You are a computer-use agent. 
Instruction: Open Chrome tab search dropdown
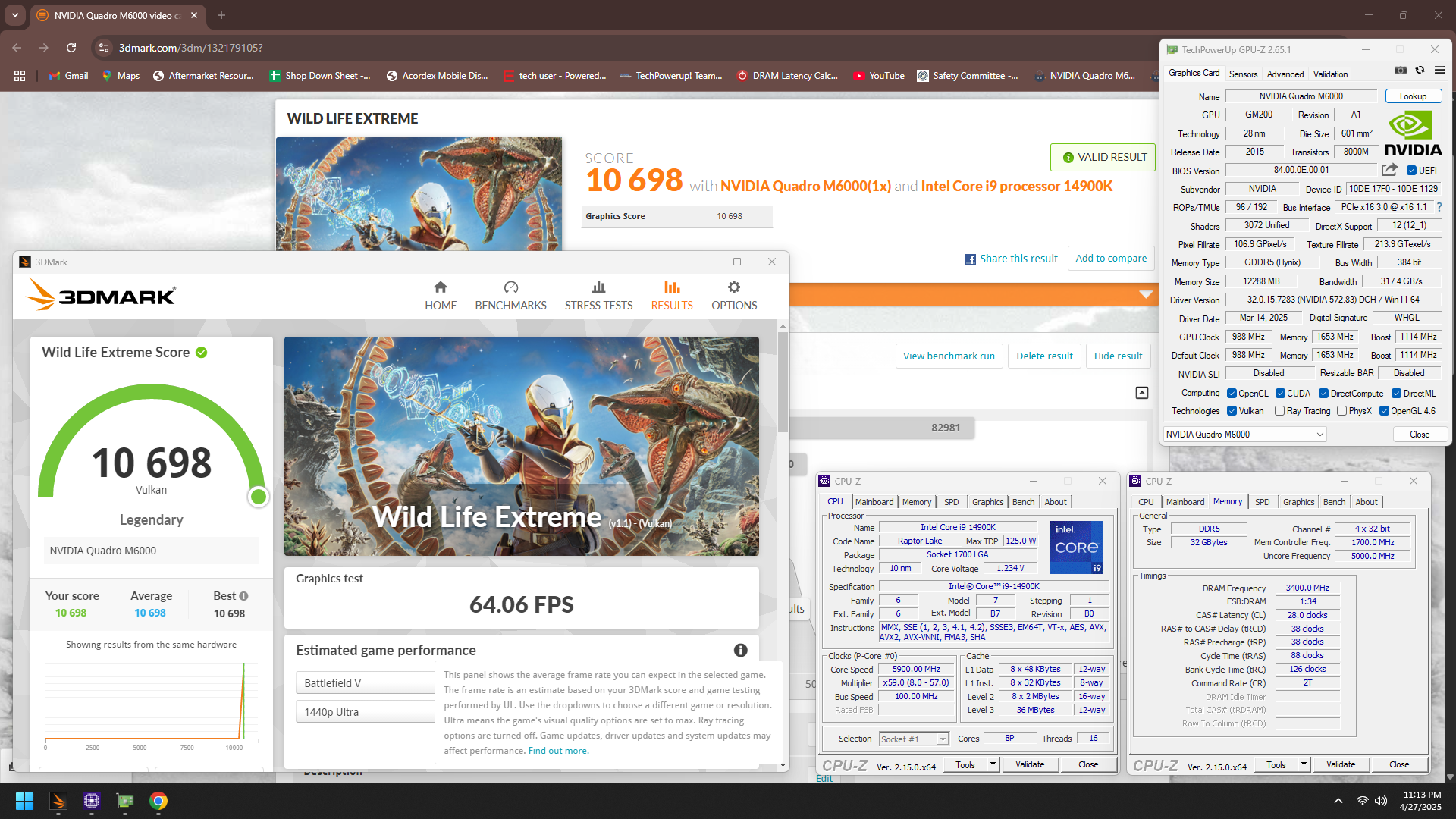pos(14,15)
